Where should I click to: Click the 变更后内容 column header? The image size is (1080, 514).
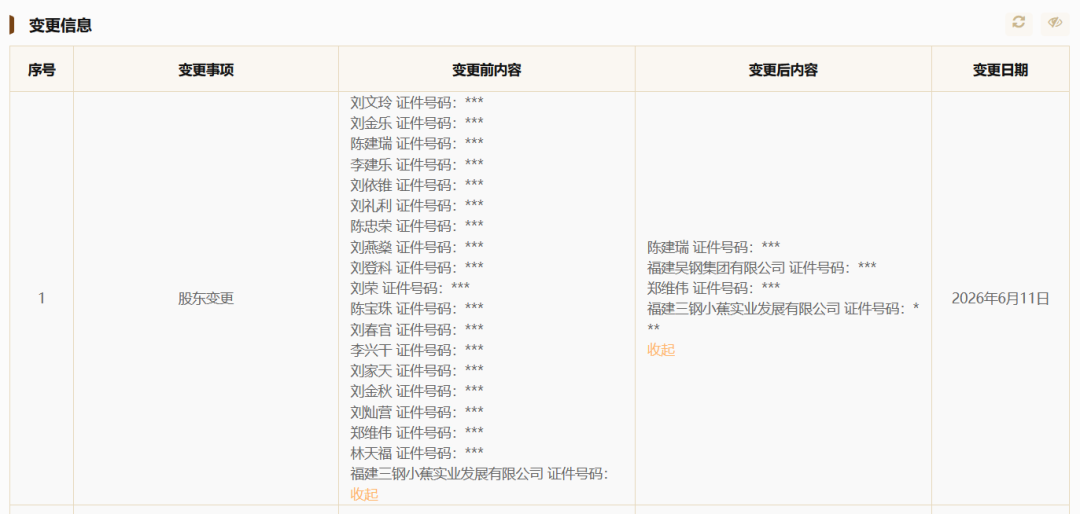point(783,70)
